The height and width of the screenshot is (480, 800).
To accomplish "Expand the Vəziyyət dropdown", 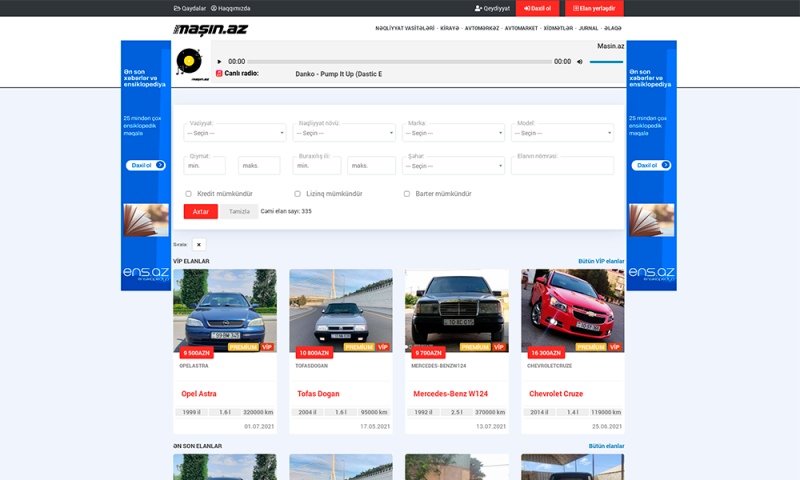I will tap(235, 133).
